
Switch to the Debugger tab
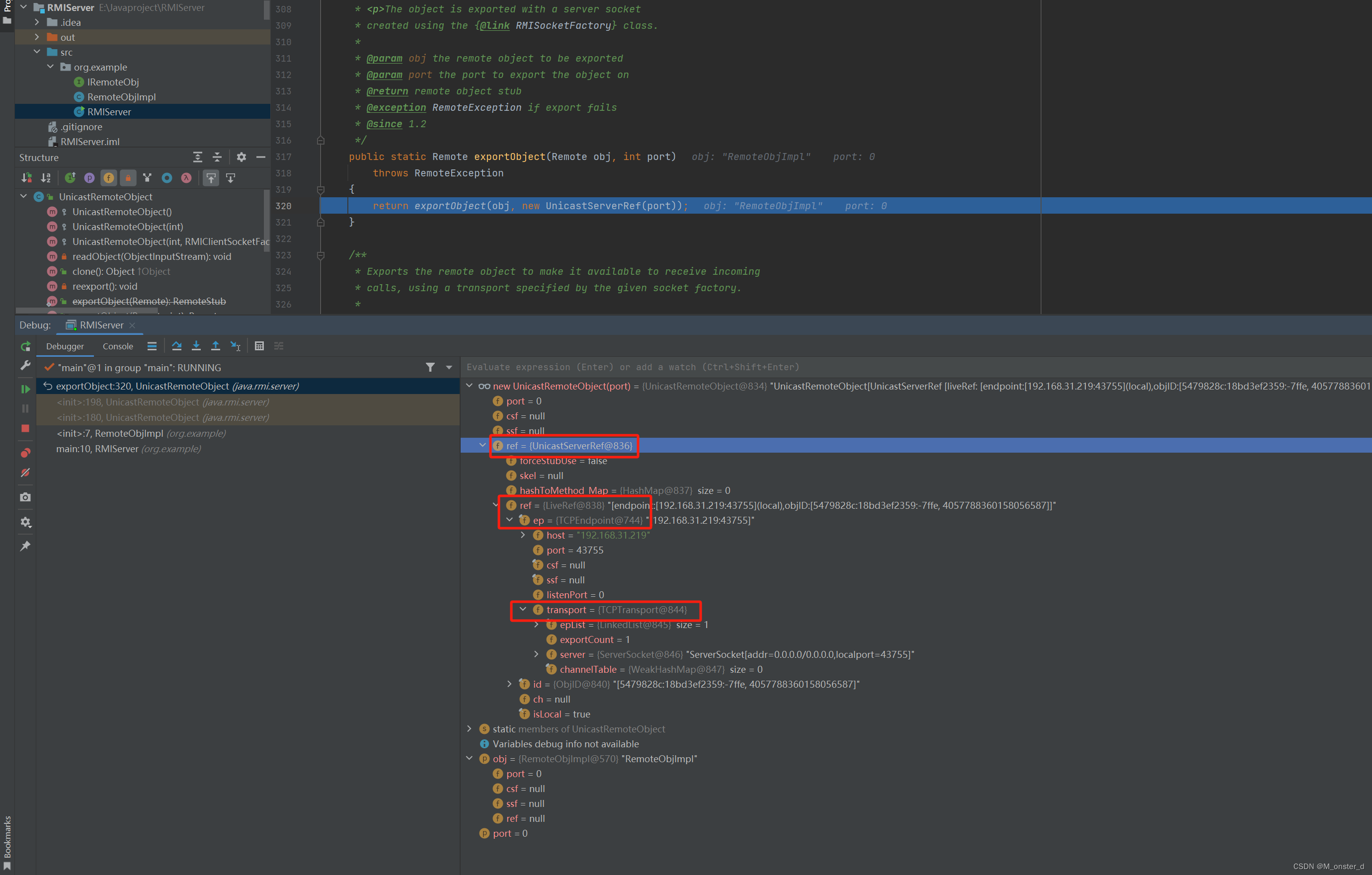tap(65, 346)
